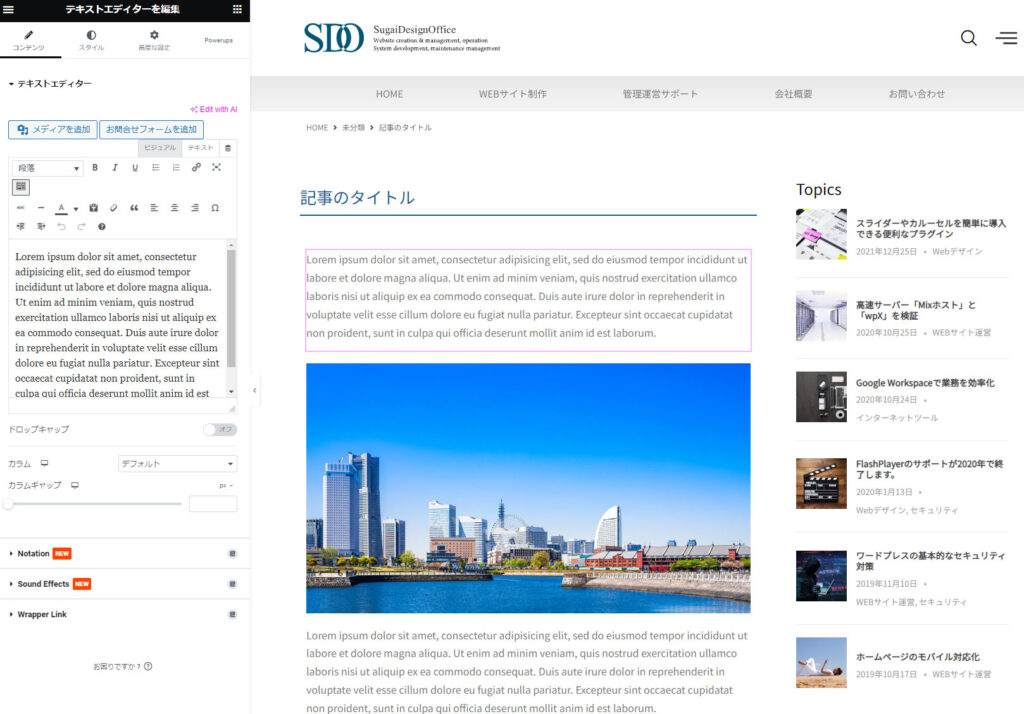Click the bulleted list icon
Screen dimensions: 1024x714
point(156,168)
